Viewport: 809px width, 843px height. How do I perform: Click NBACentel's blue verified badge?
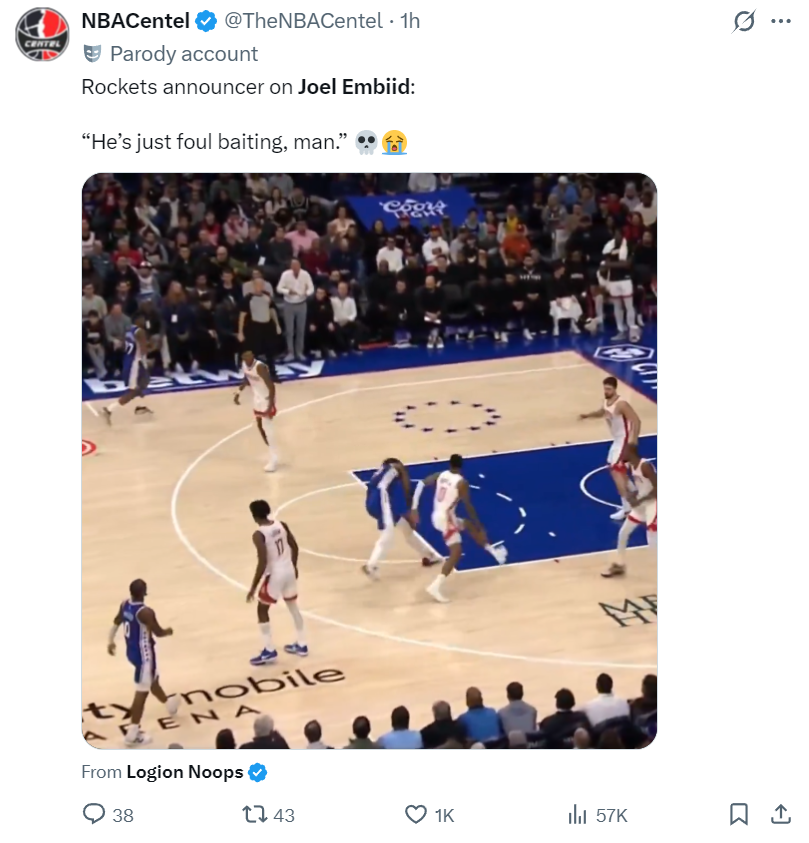point(207,21)
